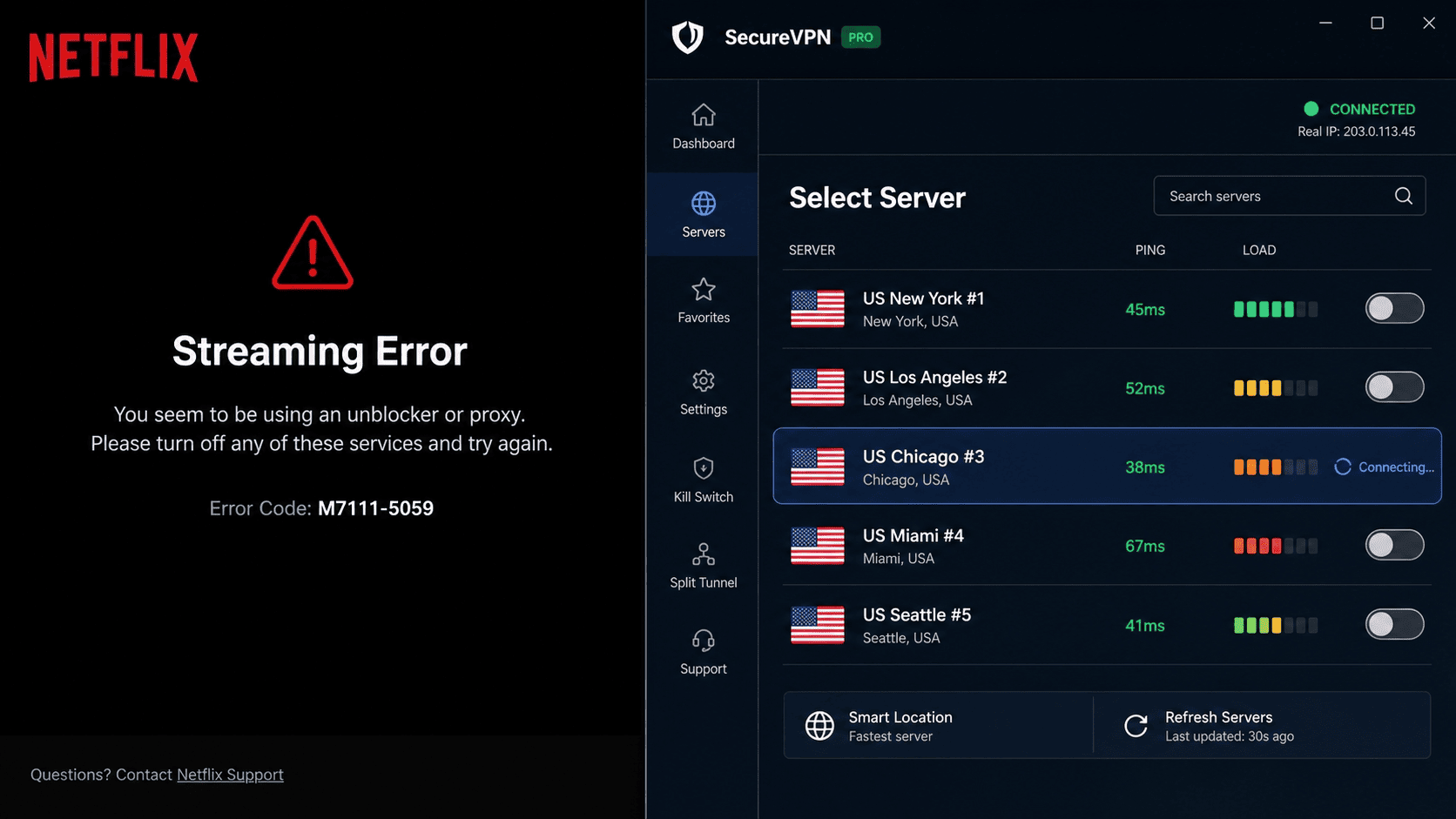
Task: Click the Chicago #3 load bar
Action: tap(1276, 467)
